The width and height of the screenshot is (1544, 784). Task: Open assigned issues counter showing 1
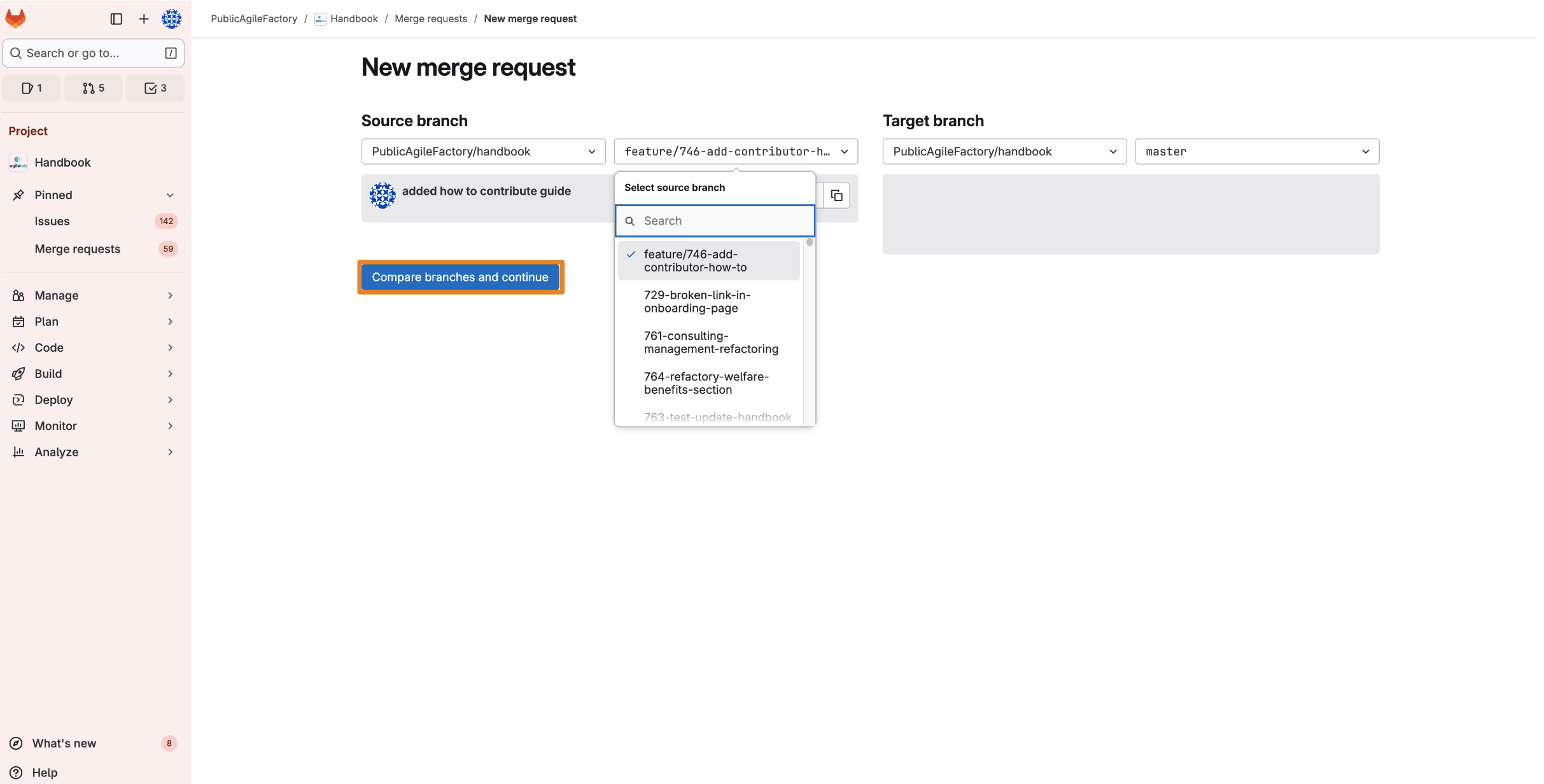coord(32,88)
